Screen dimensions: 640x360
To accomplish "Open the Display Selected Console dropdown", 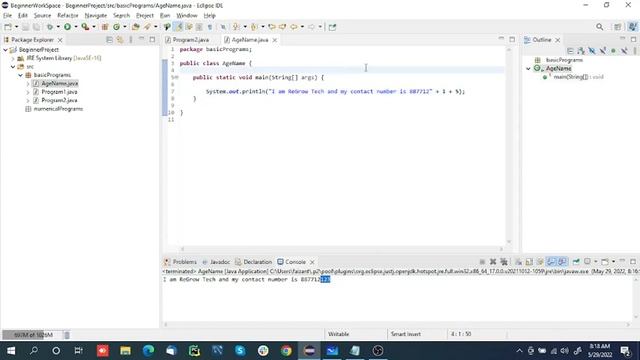I will [596, 262].
